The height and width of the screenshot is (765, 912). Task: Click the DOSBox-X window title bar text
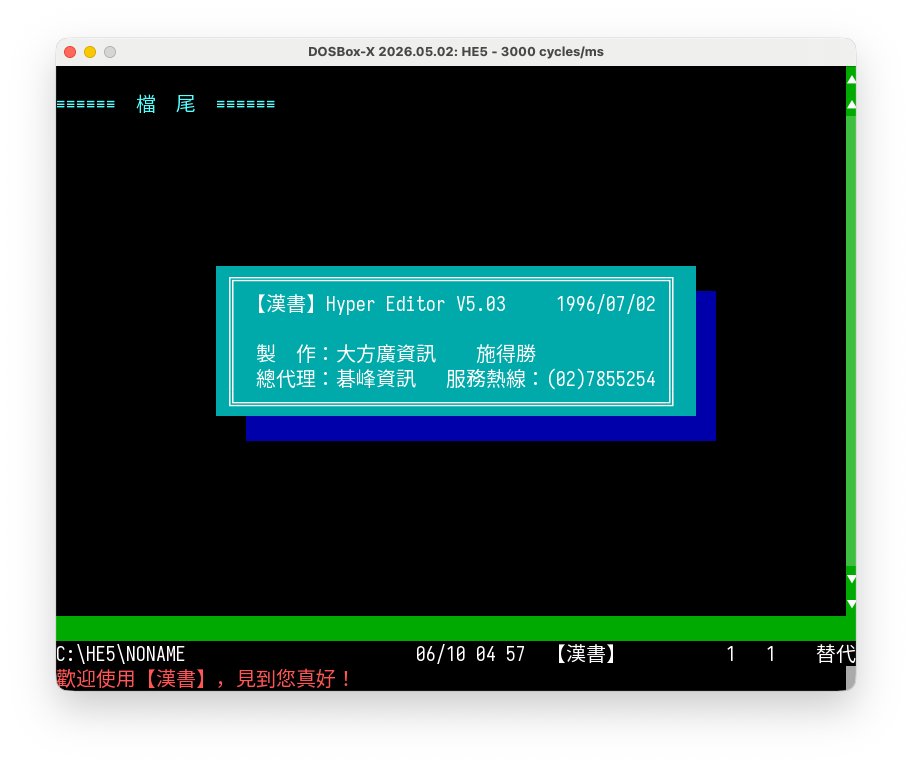(456, 52)
